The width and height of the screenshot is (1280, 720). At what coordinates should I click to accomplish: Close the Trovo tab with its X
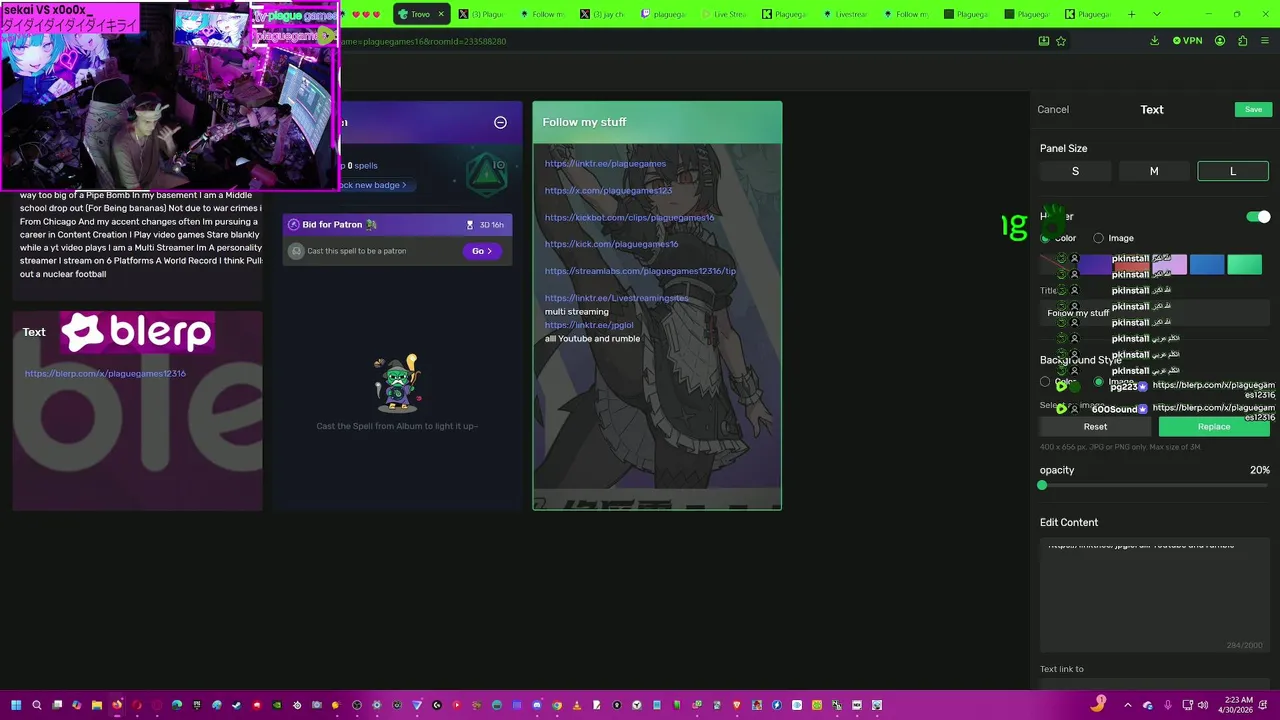click(440, 14)
